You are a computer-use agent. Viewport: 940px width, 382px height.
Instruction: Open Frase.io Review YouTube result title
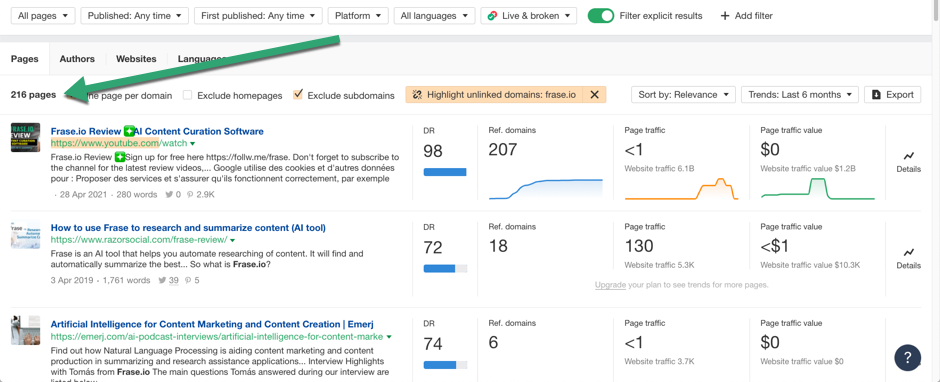pos(157,131)
